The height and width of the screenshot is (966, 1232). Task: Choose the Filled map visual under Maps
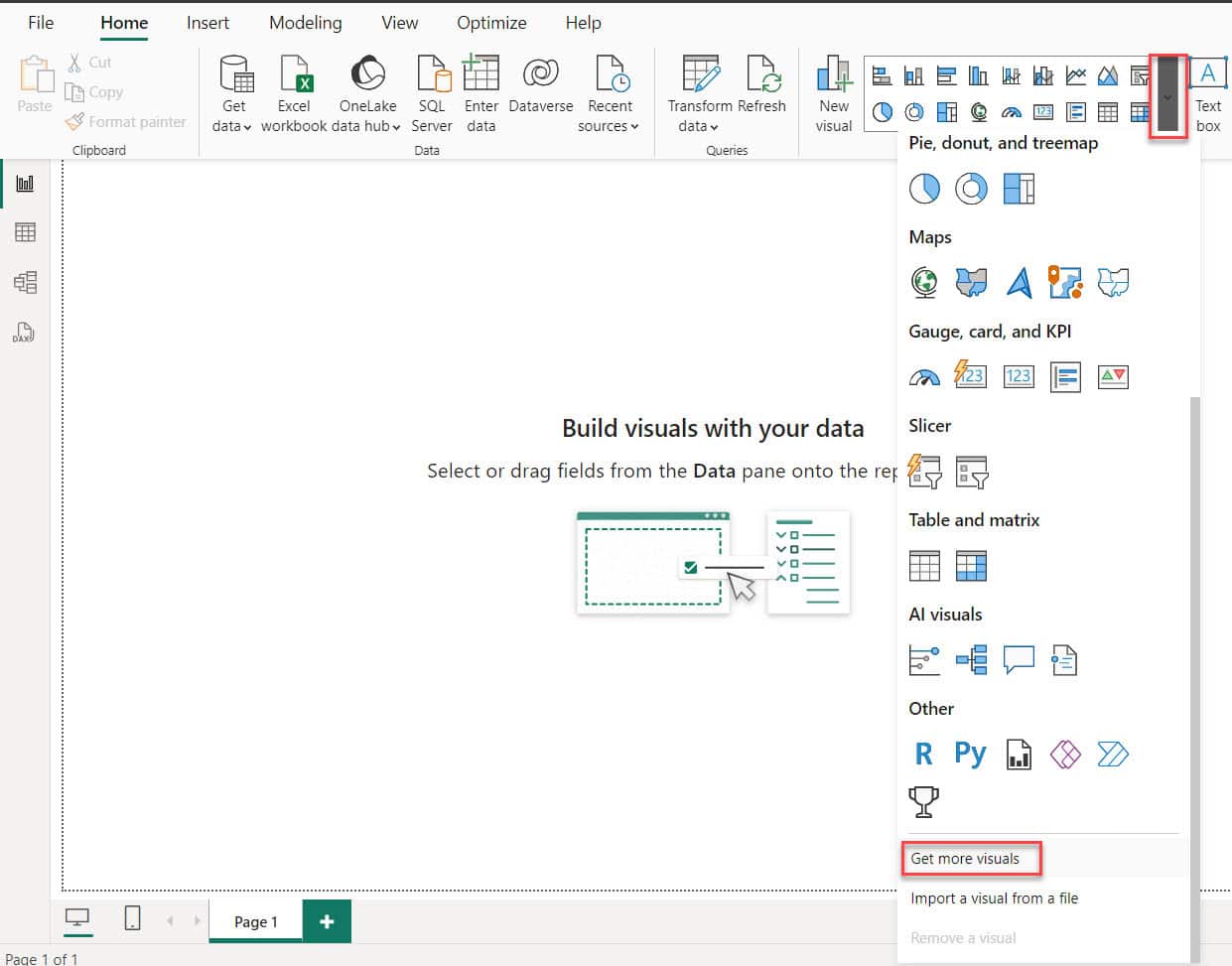pos(971,282)
